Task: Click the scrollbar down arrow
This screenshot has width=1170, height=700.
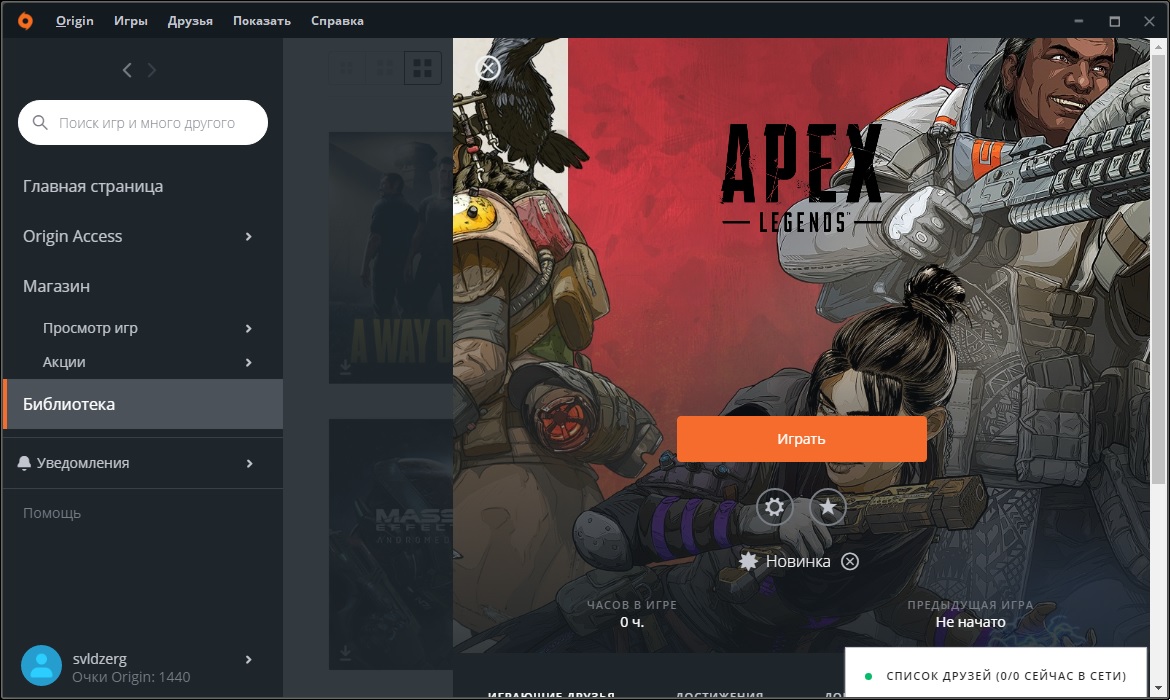Action: coord(1158,688)
